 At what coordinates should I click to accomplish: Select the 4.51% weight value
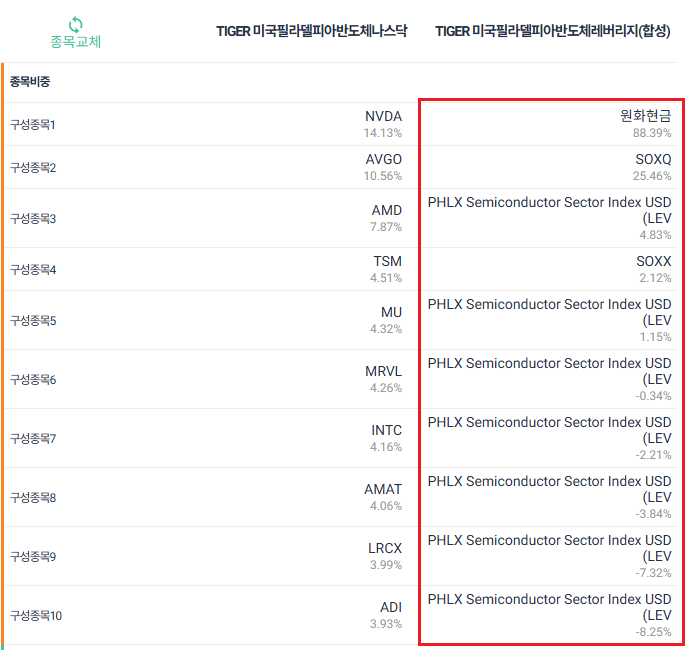[385, 278]
